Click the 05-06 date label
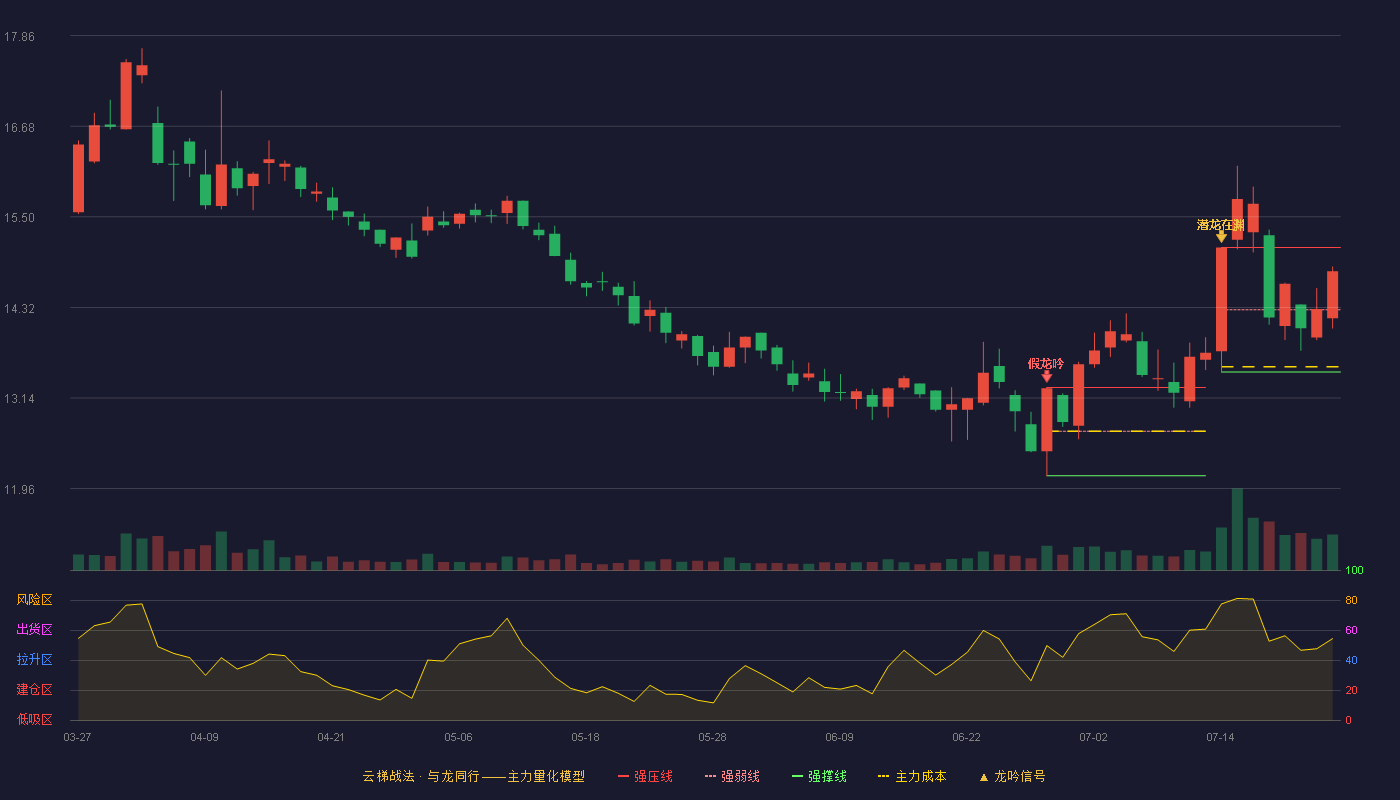Image resolution: width=1400 pixels, height=800 pixels. tap(458, 737)
